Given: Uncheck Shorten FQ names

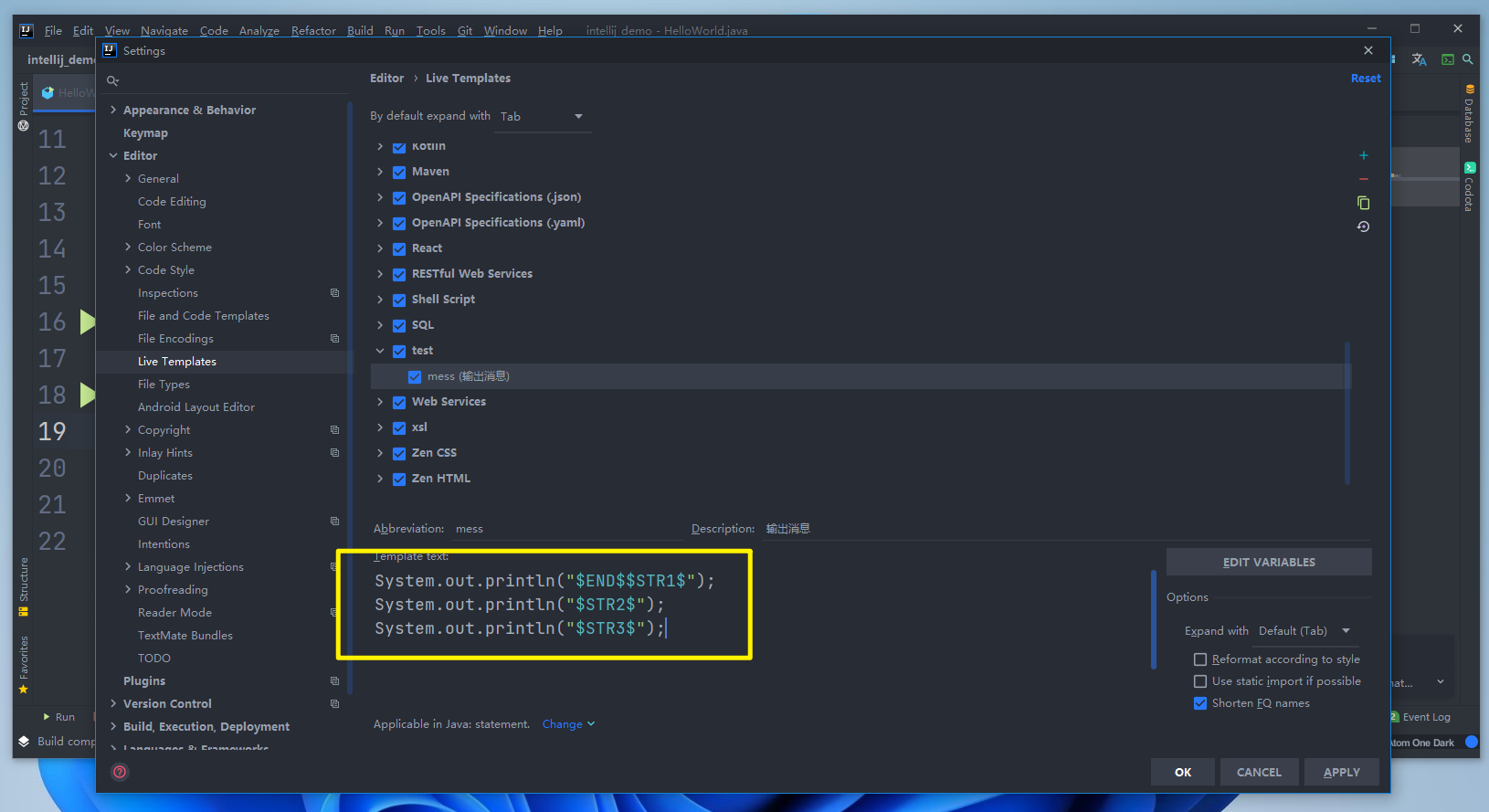Looking at the screenshot, I should tap(1200, 703).
